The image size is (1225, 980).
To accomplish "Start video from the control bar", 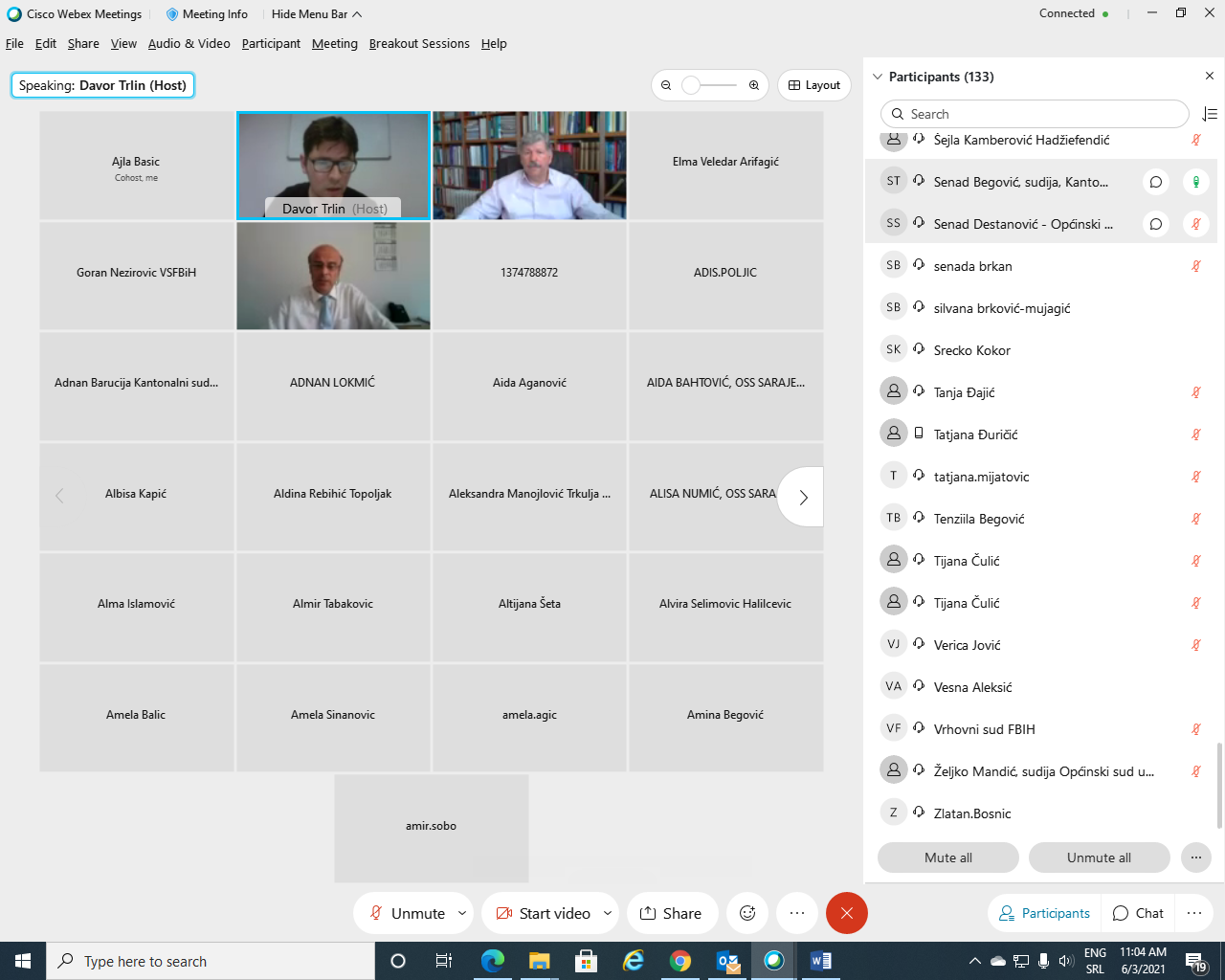I will click(543, 913).
